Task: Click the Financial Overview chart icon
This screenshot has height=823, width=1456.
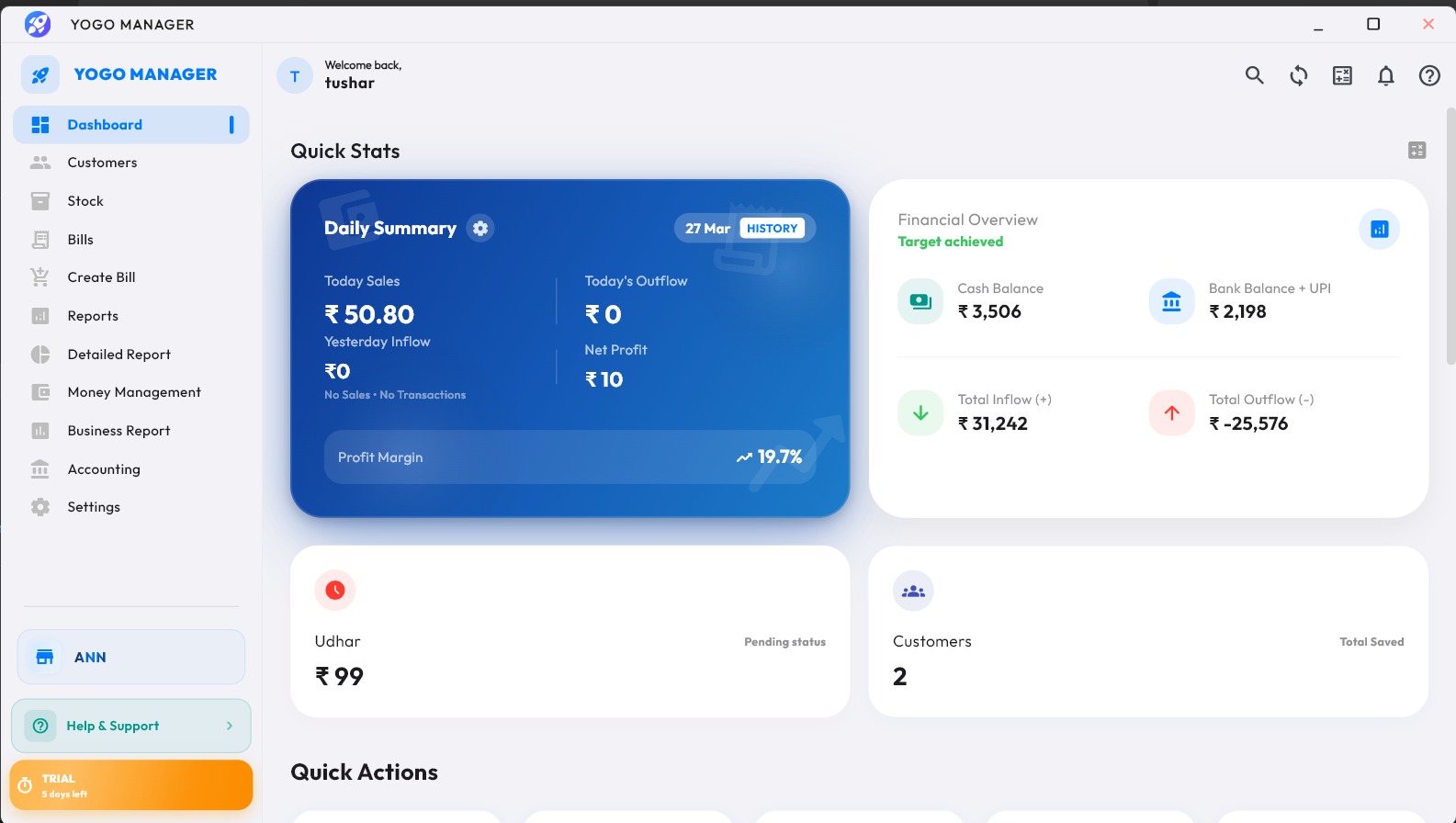Action: point(1379,230)
